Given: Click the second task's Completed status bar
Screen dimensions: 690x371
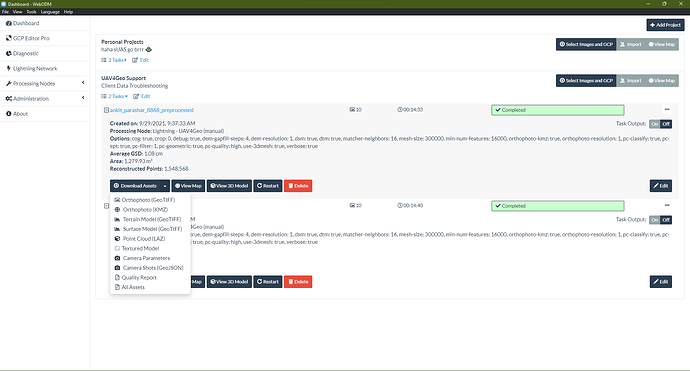Looking at the screenshot, I should tap(558, 206).
